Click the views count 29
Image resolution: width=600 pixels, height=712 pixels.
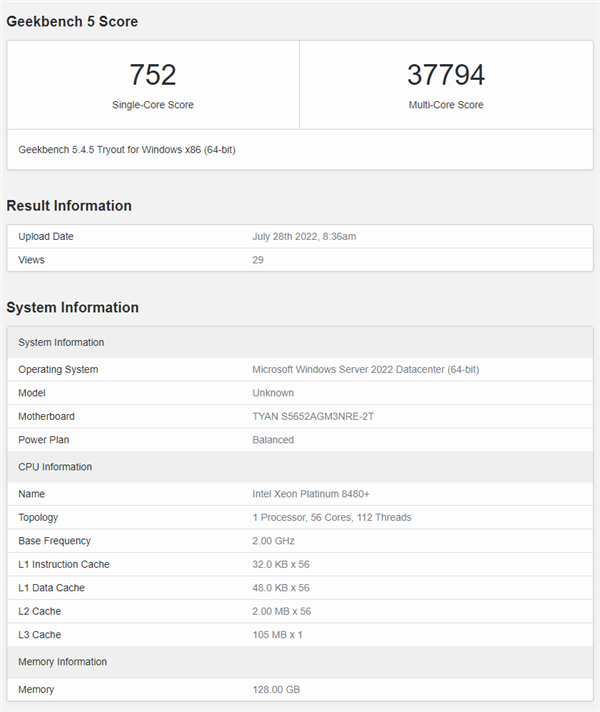click(x=258, y=260)
